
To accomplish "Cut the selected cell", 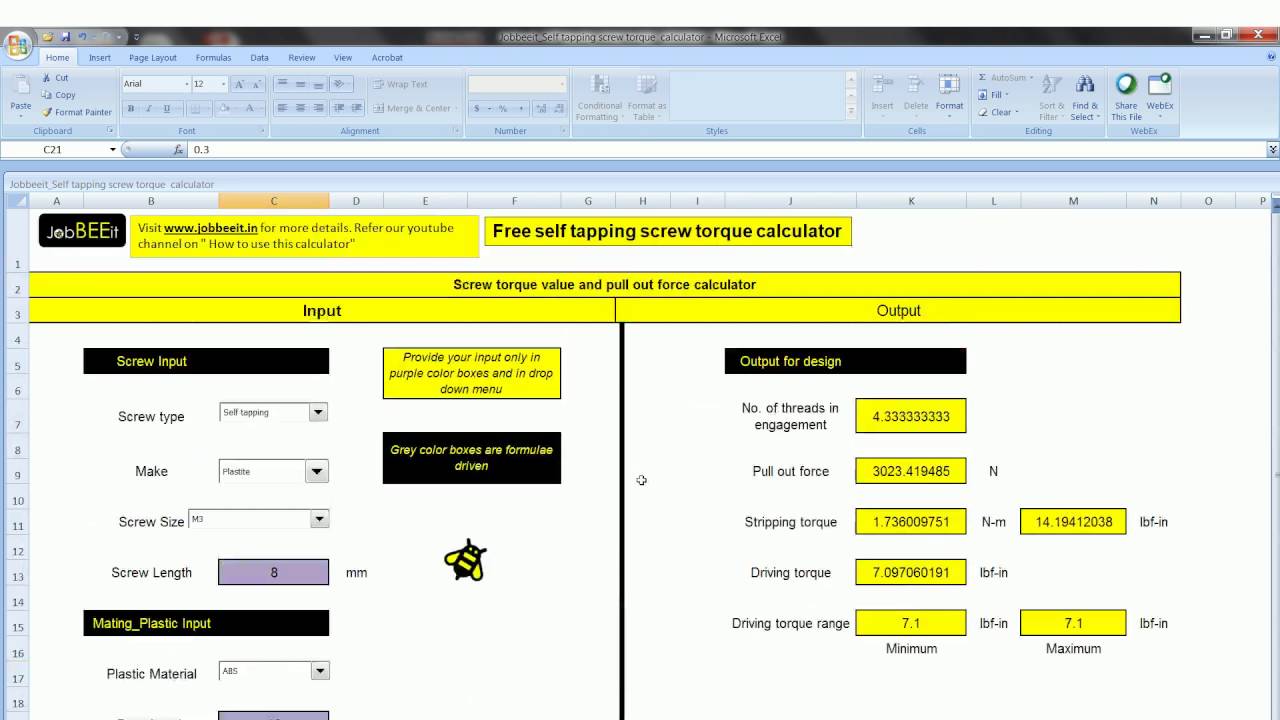I will click(x=55, y=78).
